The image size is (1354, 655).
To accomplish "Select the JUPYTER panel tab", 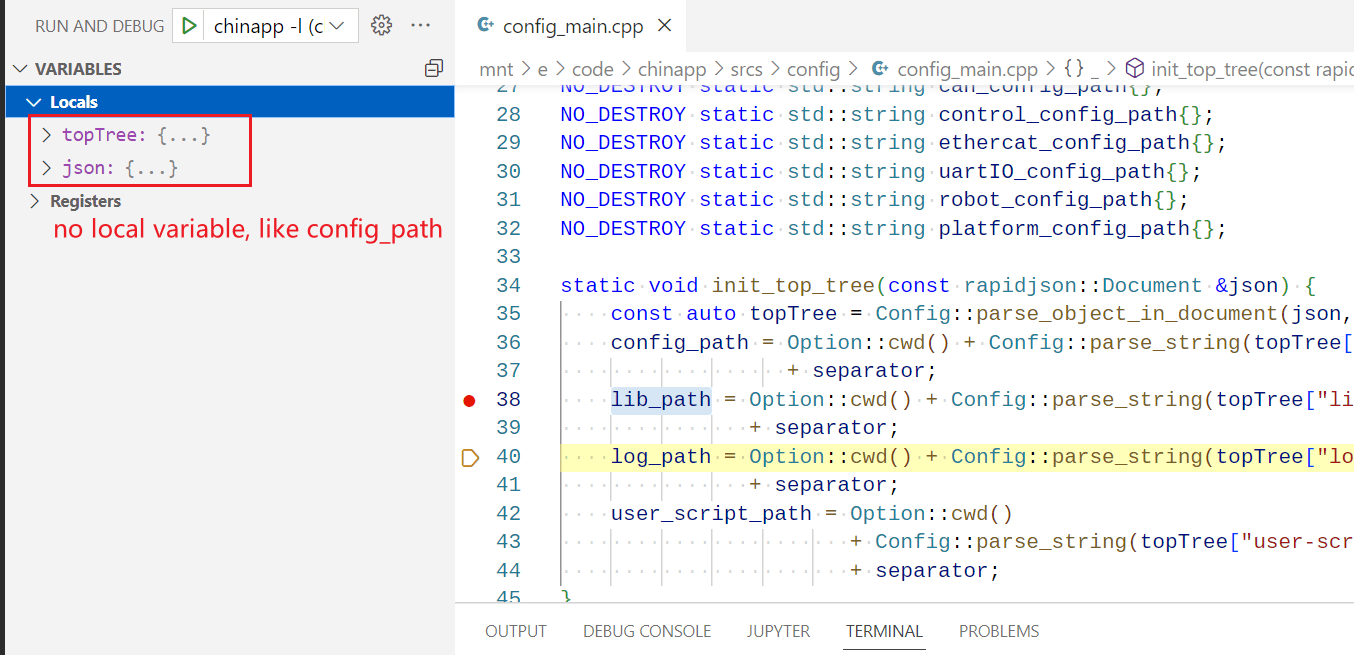I will click(x=779, y=631).
